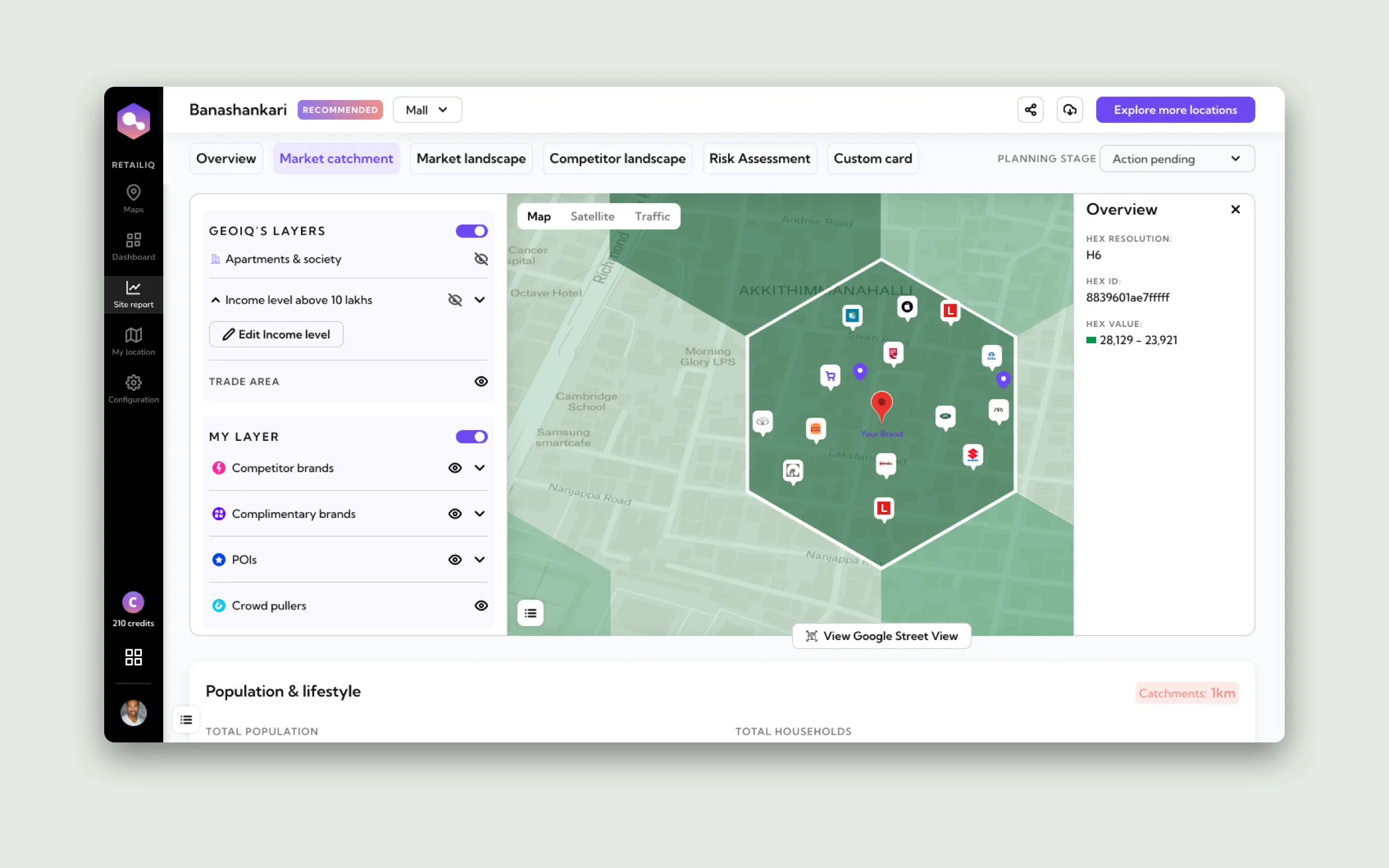Click the green hex value color swatch
The width and height of the screenshot is (1389, 868).
[x=1091, y=340]
